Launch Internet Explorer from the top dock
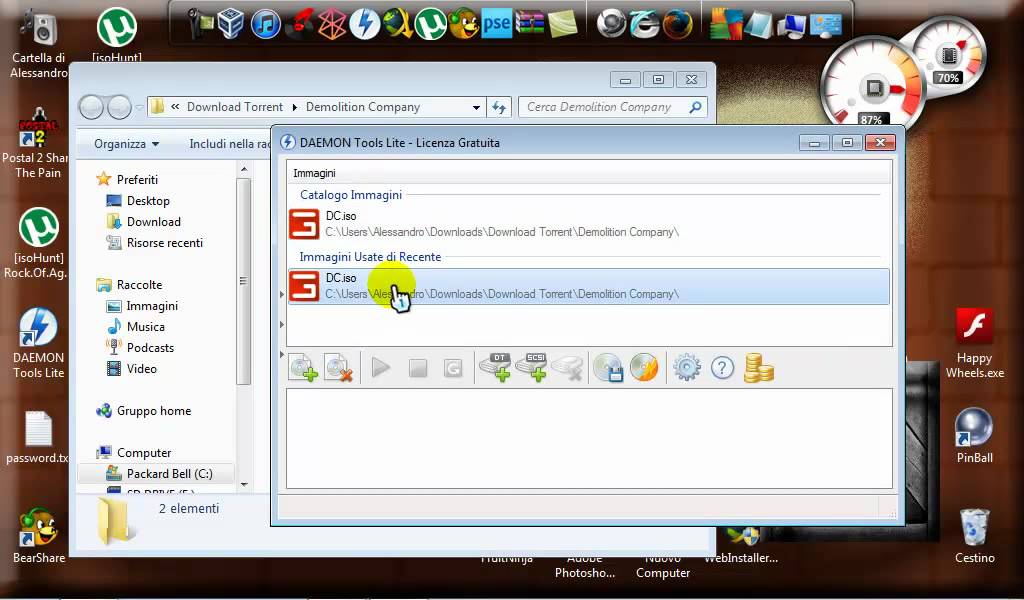This screenshot has width=1024, height=600. coord(645,25)
